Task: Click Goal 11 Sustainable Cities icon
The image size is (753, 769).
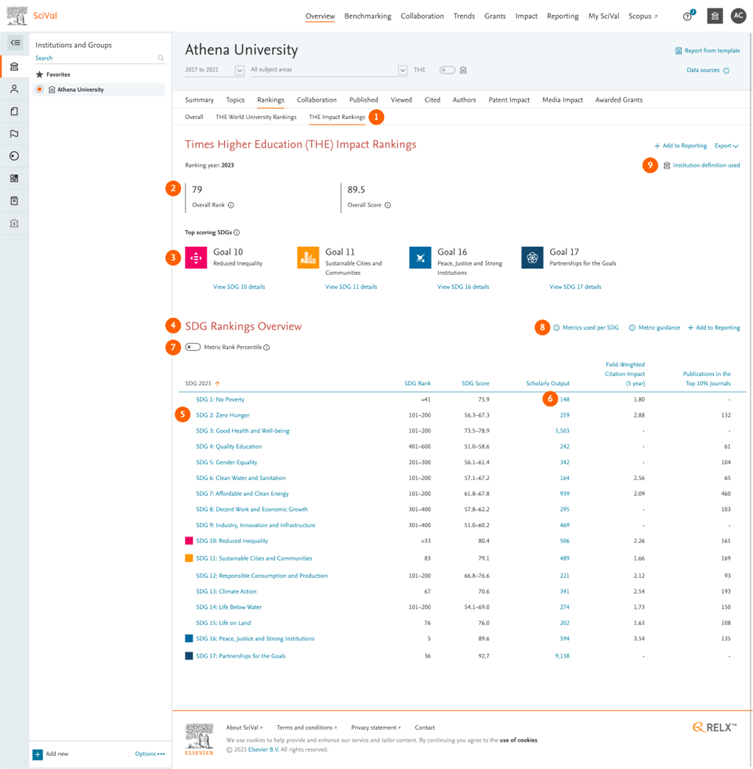Action: pyautogui.click(x=308, y=258)
